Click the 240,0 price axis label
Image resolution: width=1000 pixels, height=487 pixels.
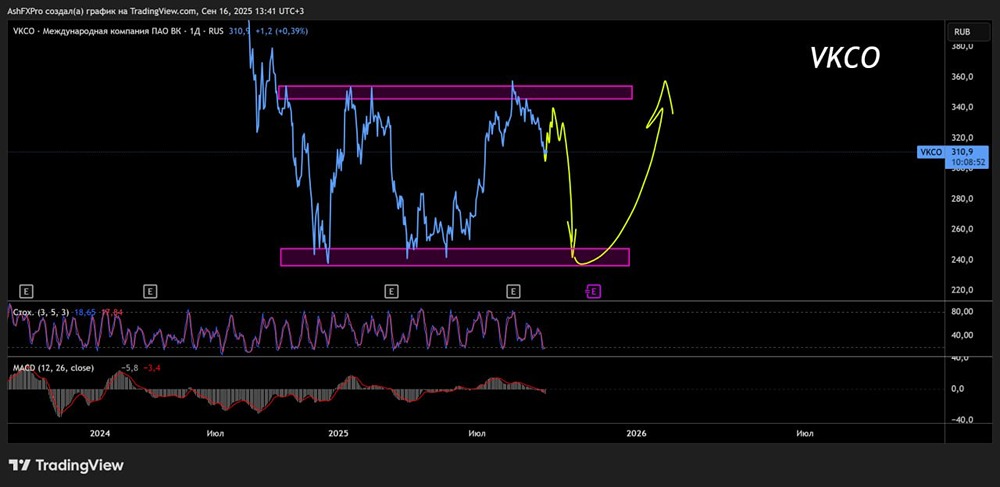[962, 259]
